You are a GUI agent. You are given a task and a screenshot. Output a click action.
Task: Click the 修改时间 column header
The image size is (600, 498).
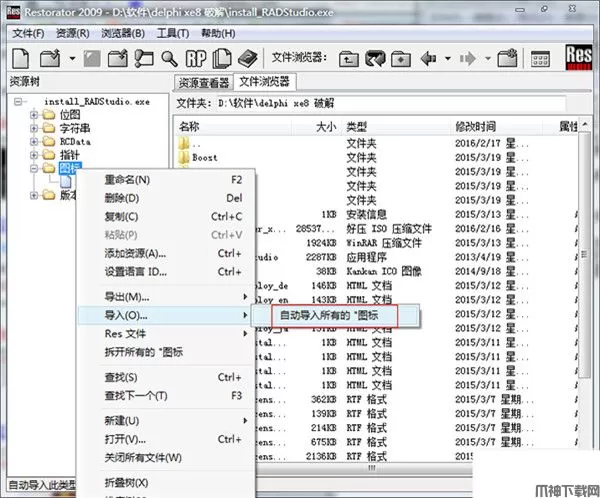click(476, 127)
